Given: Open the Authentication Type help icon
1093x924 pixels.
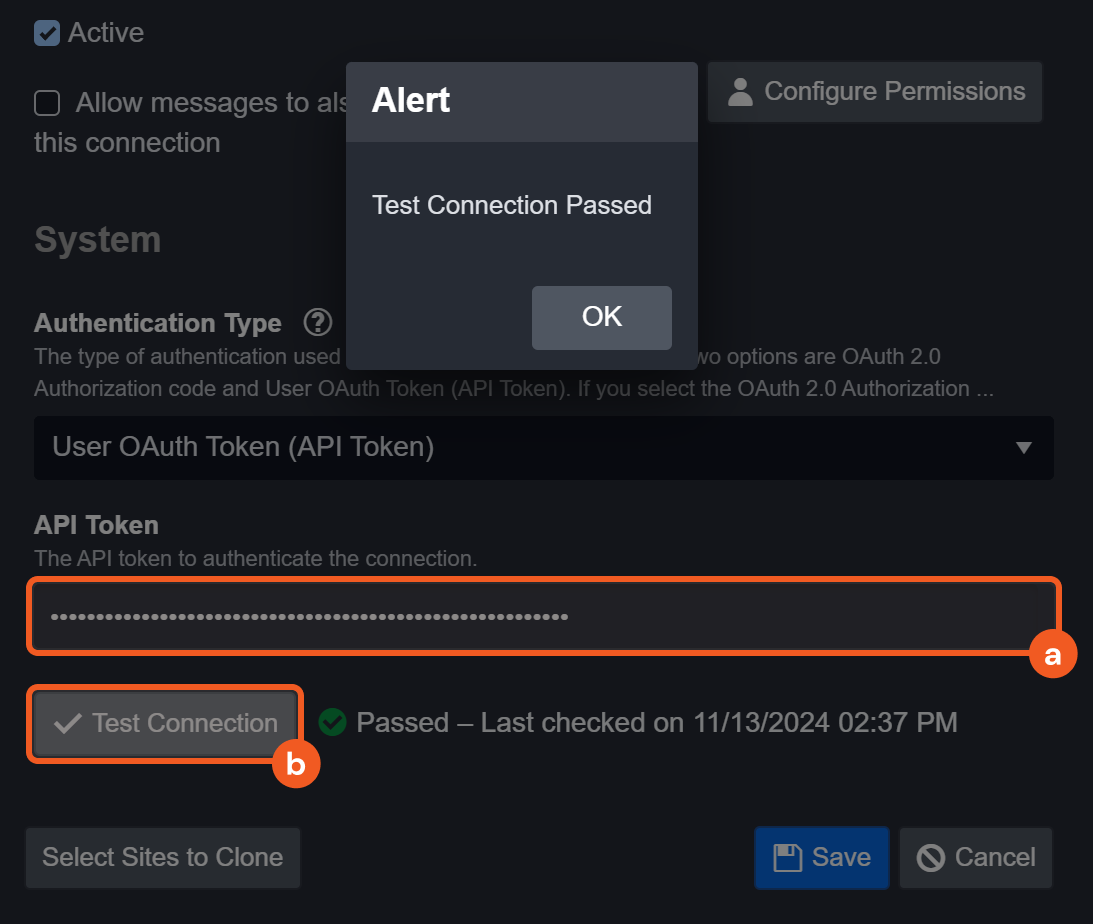Looking at the screenshot, I should (318, 323).
